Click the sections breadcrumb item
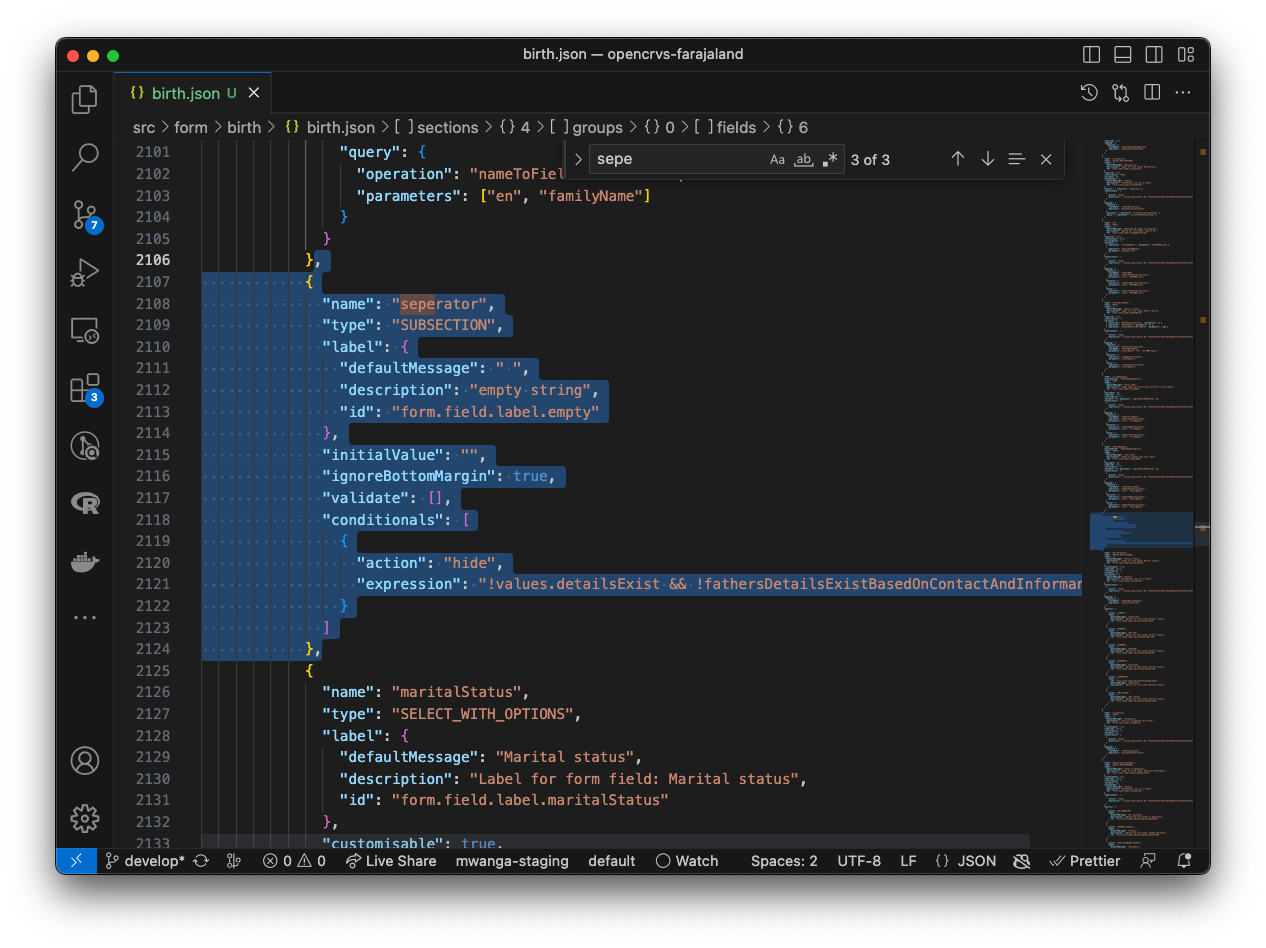This screenshot has height=948, width=1266. (x=447, y=127)
